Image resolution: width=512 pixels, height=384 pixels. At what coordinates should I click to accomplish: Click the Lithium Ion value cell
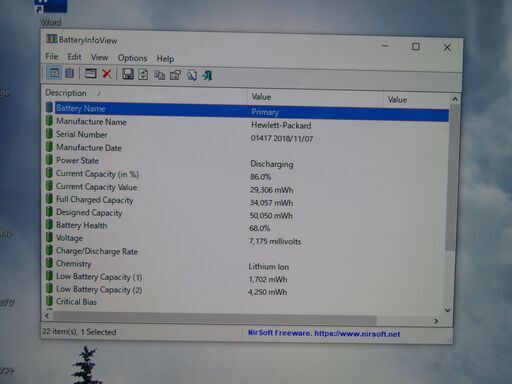(x=269, y=267)
